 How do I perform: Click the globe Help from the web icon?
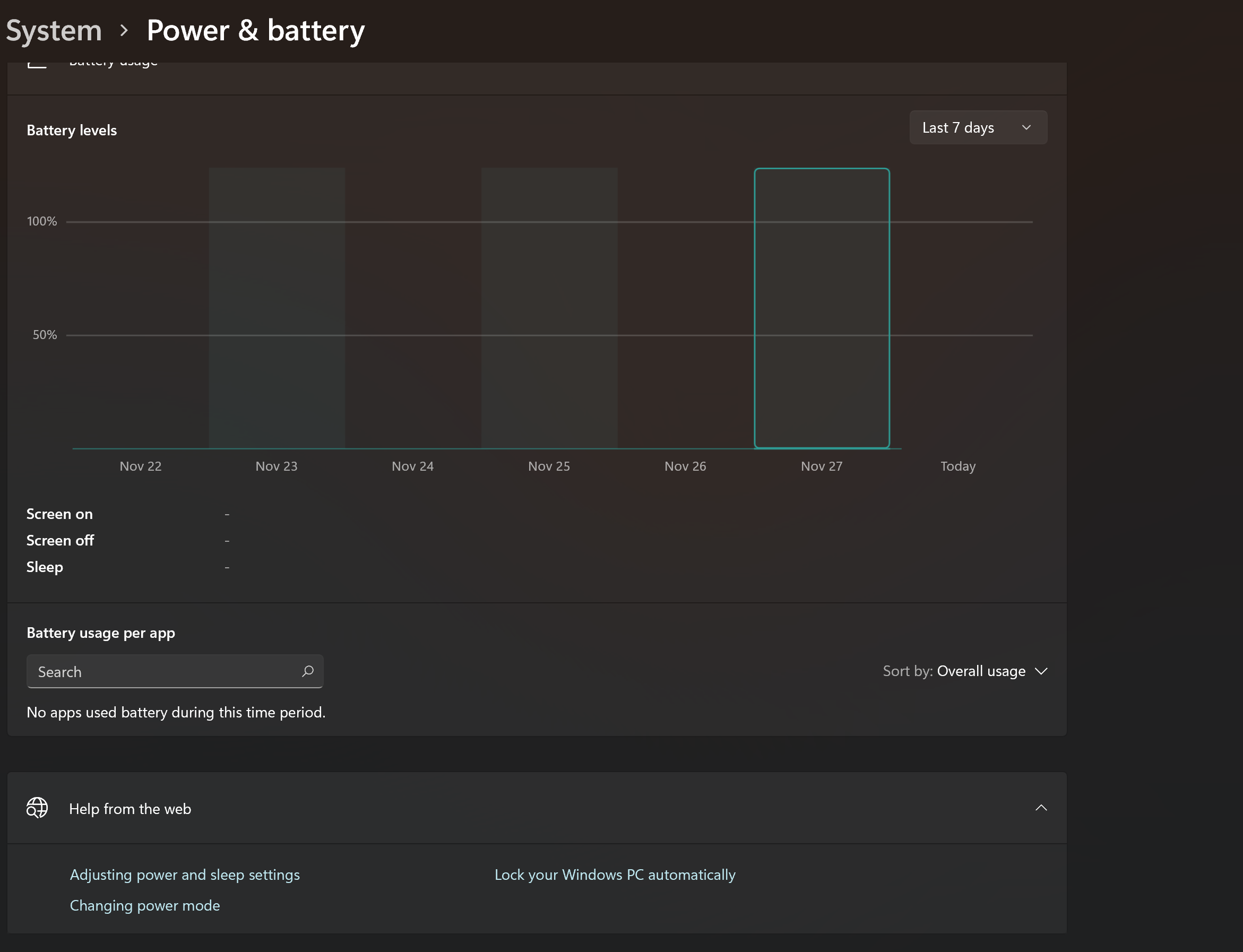click(x=37, y=808)
